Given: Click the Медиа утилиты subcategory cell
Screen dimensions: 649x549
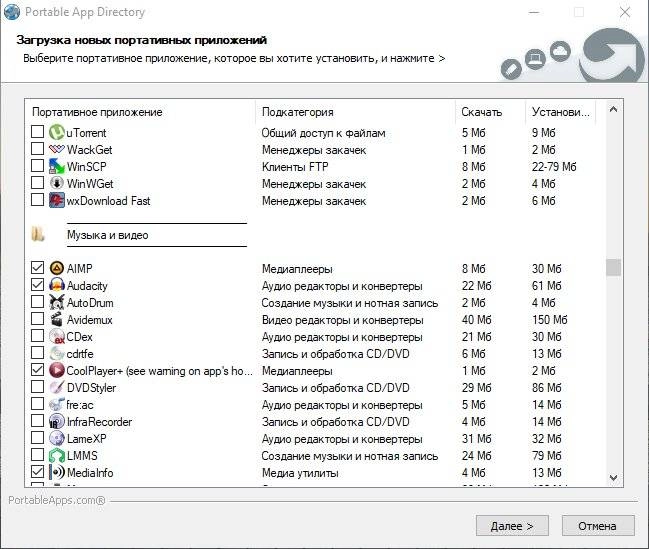Looking at the screenshot, I should (x=300, y=473).
